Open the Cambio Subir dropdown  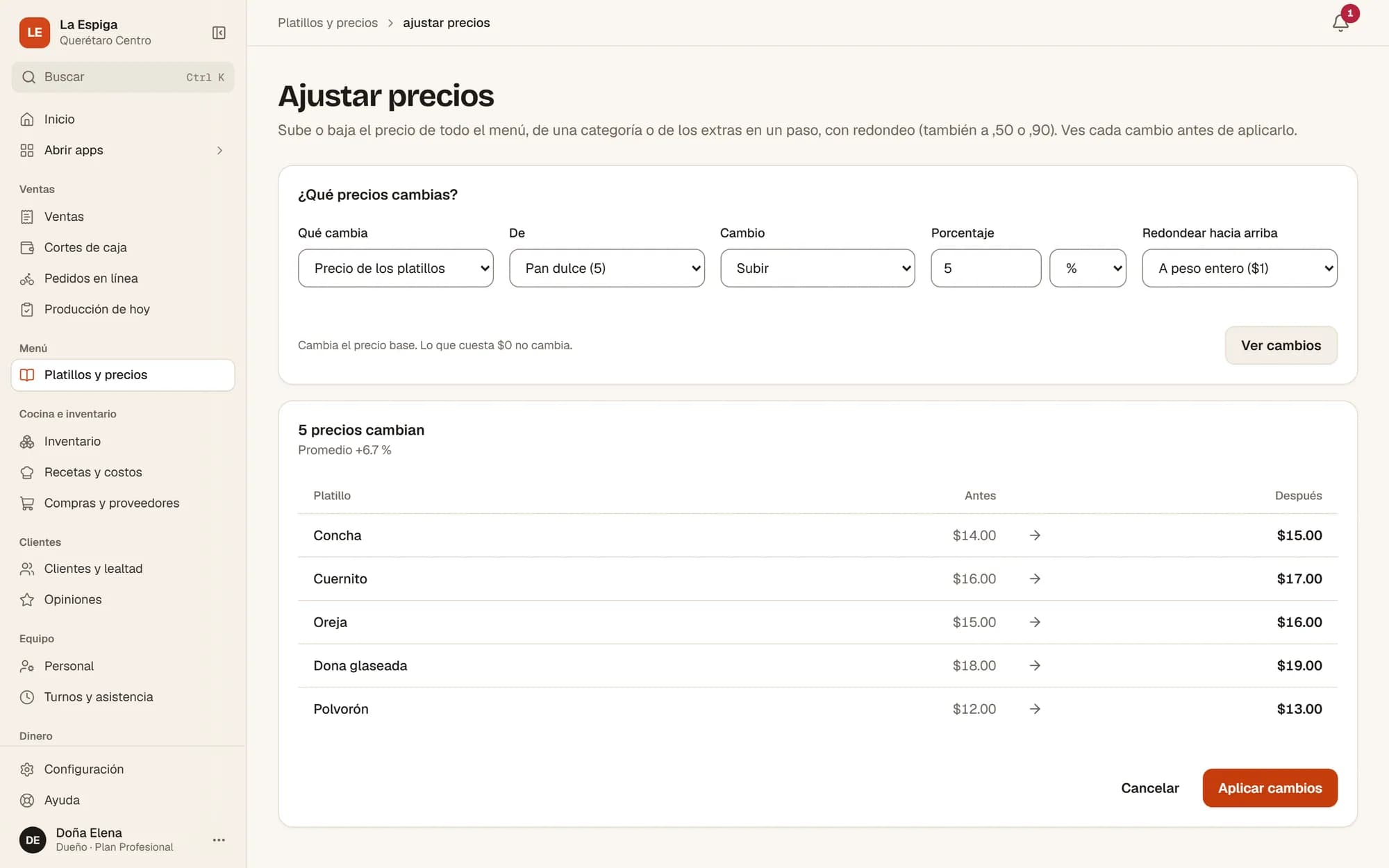click(x=817, y=268)
